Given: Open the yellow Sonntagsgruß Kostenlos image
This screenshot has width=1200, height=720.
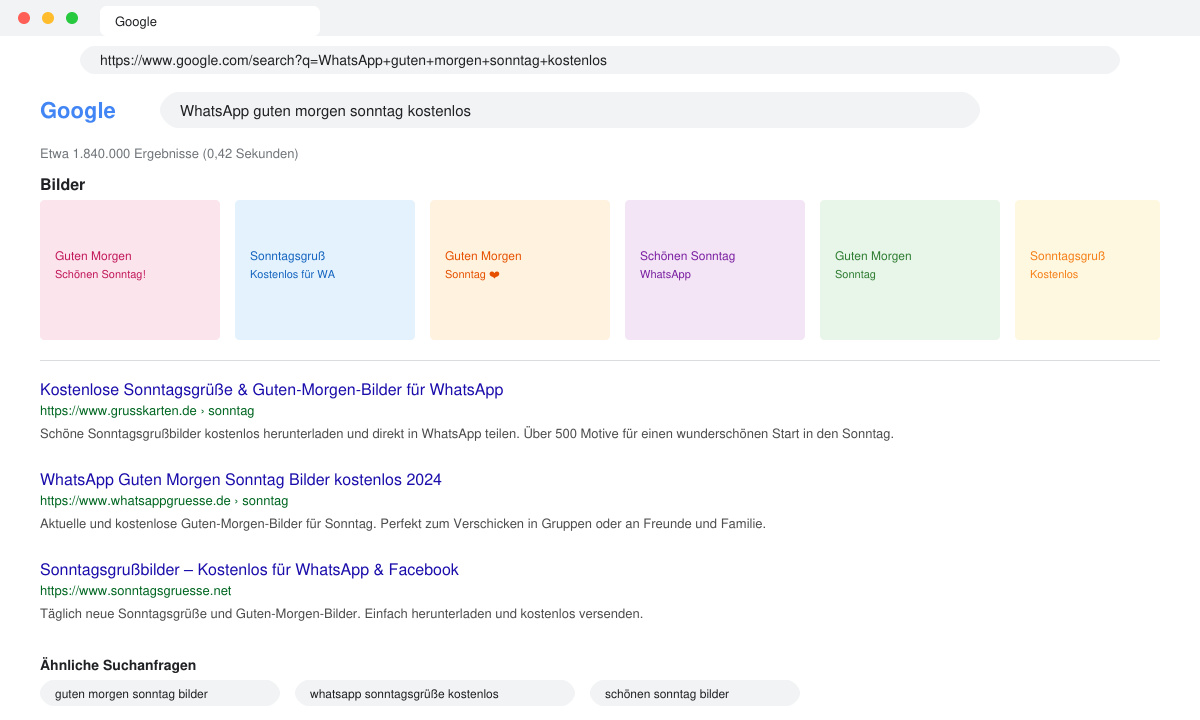Looking at the screenshot, I should click(1087, 270).
